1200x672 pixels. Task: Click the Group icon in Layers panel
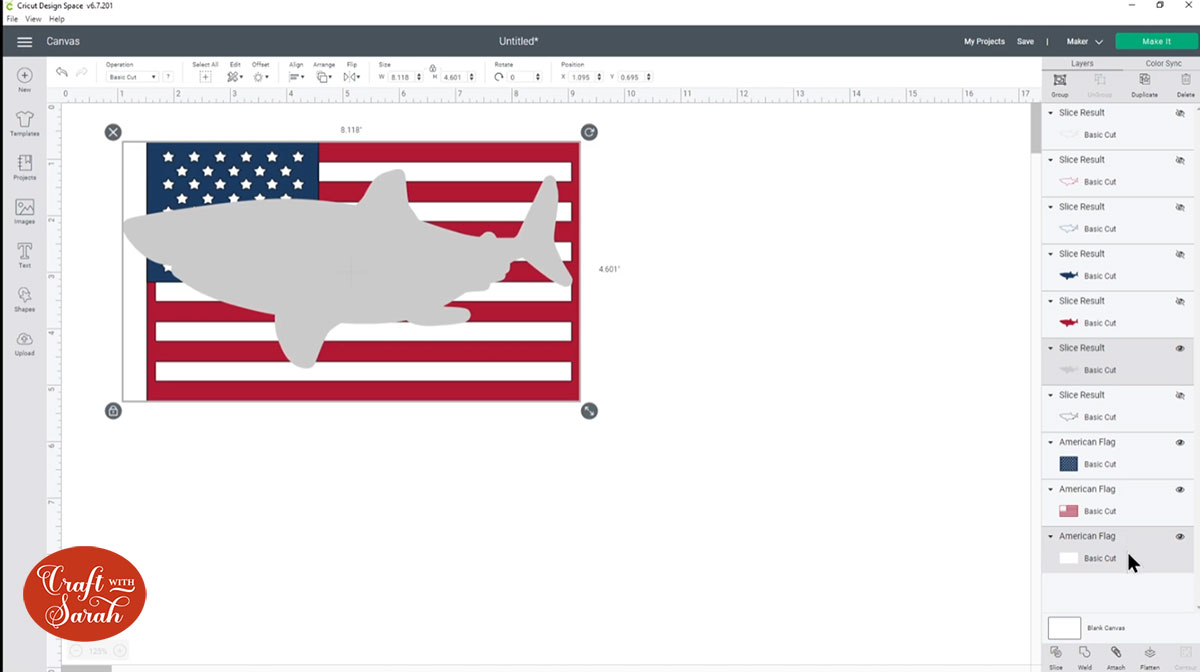[1059, 80]
